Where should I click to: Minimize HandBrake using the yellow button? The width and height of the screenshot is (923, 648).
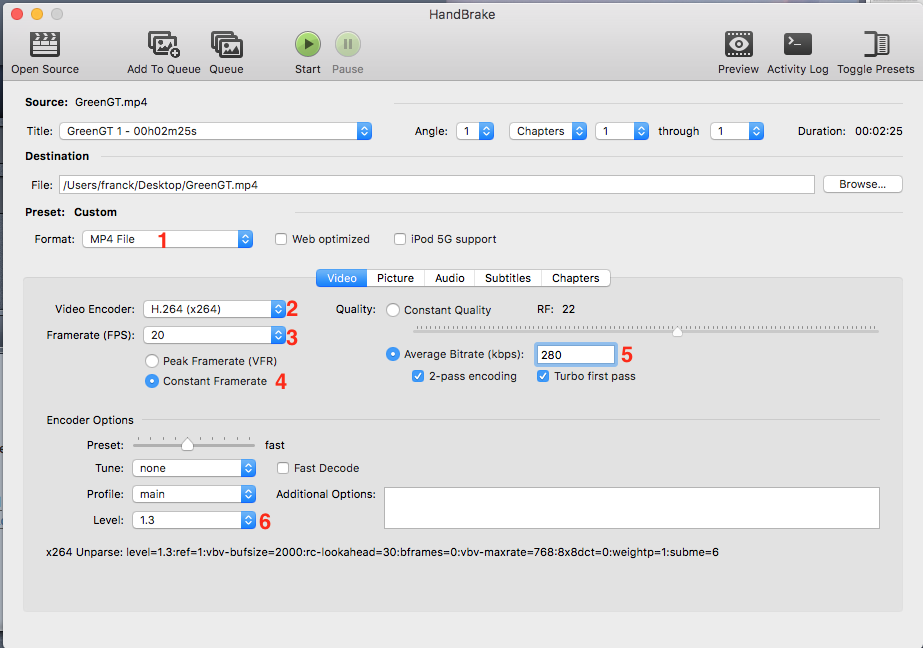[x=36, y=14]
